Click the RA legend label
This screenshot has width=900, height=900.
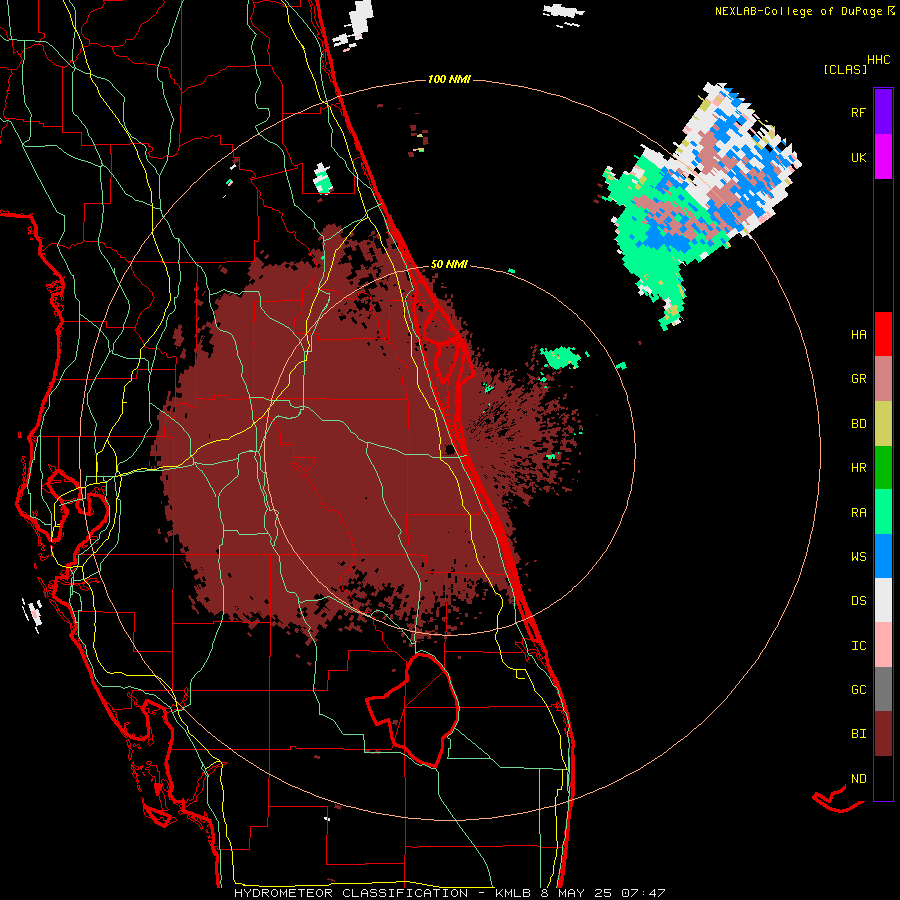tap(858, 513)
